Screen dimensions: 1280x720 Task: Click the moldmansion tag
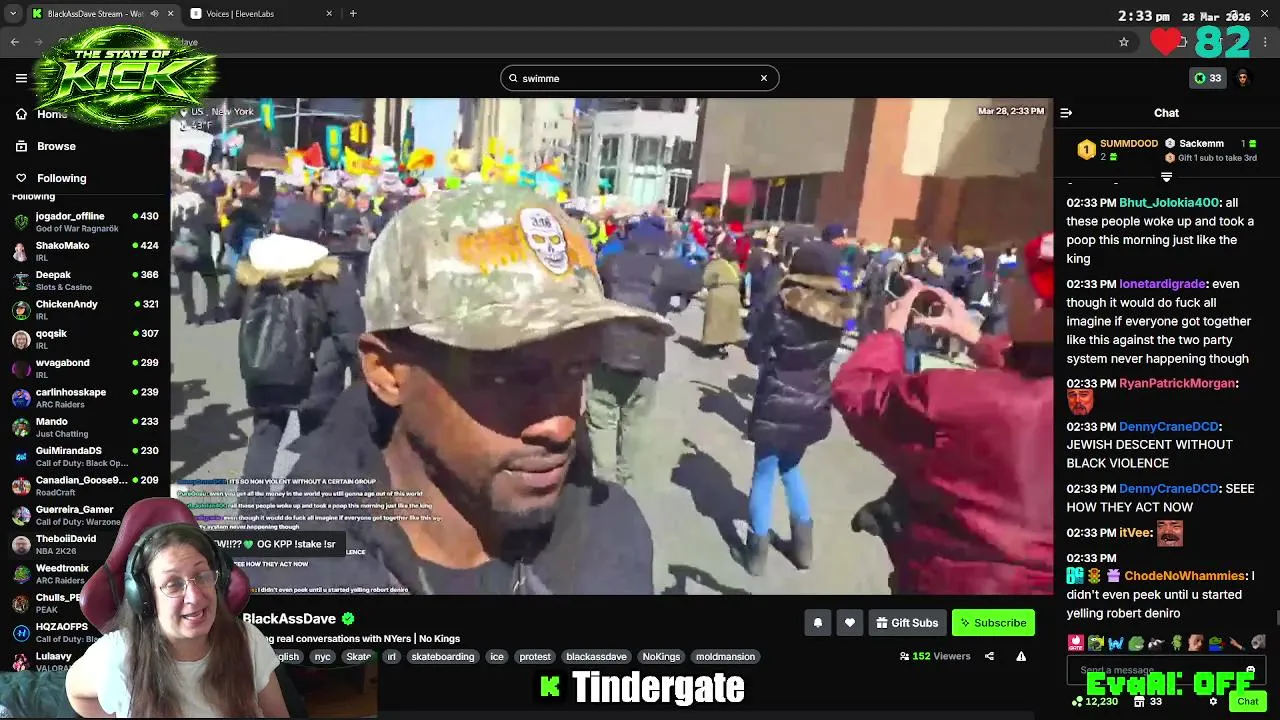pos(725,657)
